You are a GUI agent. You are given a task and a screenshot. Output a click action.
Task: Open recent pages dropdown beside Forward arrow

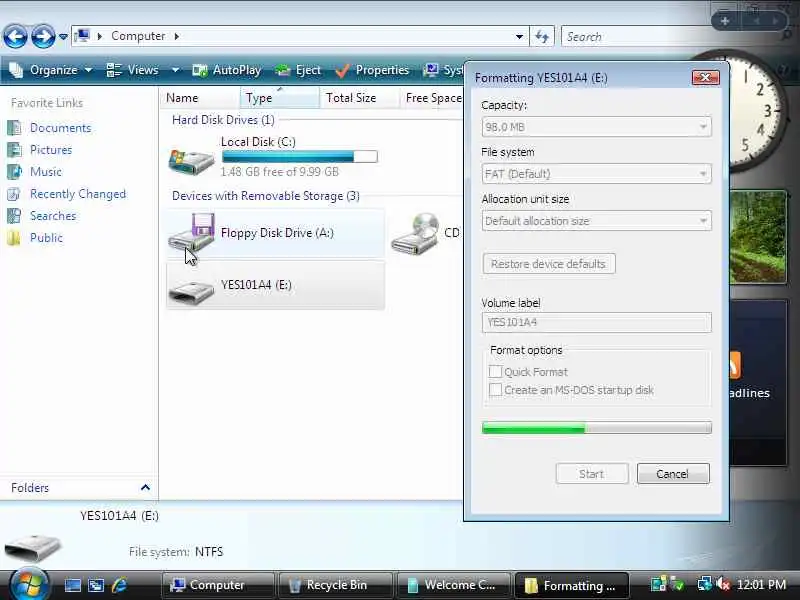pos(63,37)
